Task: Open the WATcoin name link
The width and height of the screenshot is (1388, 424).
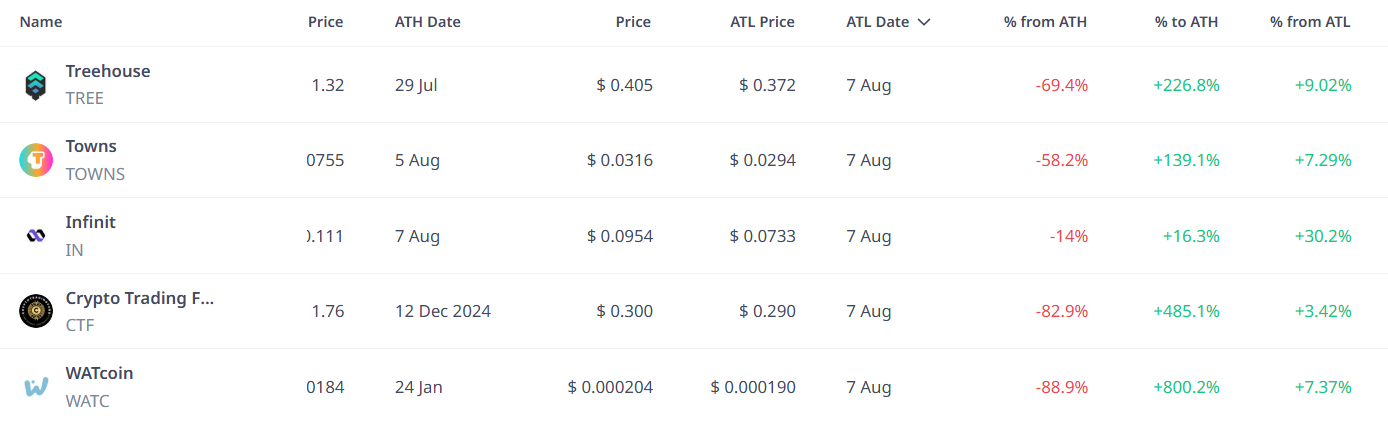Action: 99,373
